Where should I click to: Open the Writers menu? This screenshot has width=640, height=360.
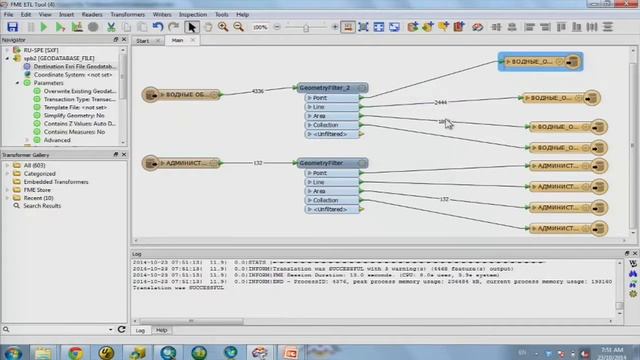pos(162,14)
